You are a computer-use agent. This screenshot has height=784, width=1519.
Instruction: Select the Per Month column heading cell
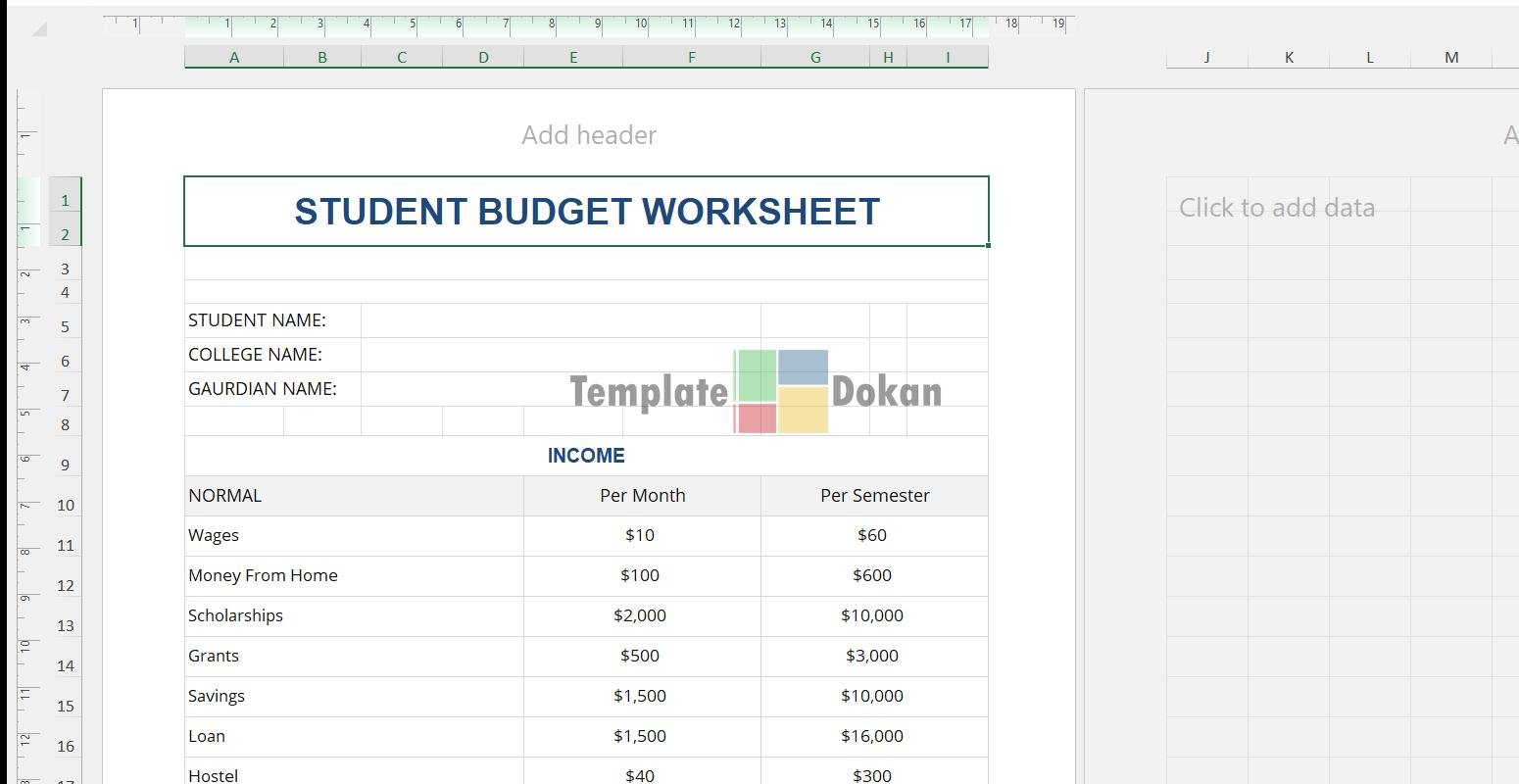(x=642, y=496)
